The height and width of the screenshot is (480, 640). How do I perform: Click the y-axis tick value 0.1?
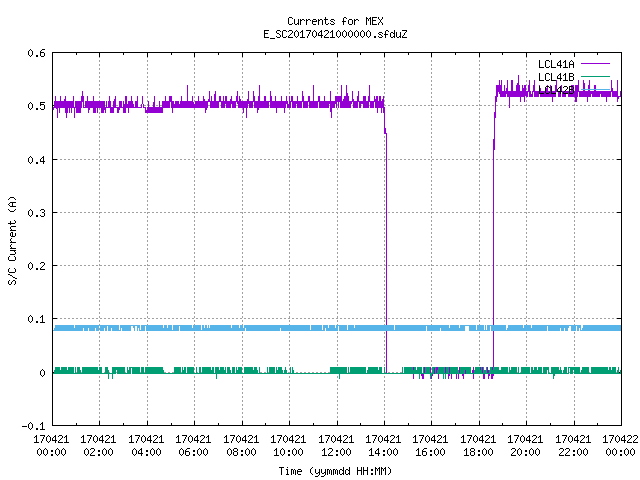click(36, 319)
